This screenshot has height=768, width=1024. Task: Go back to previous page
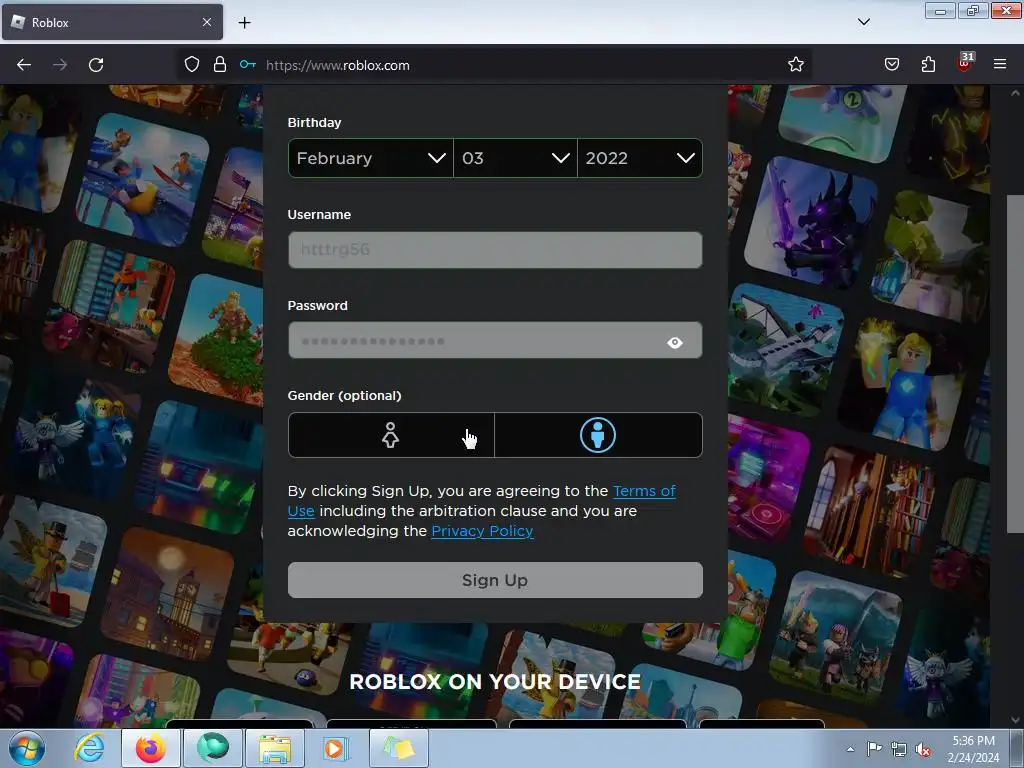(24, 65)
